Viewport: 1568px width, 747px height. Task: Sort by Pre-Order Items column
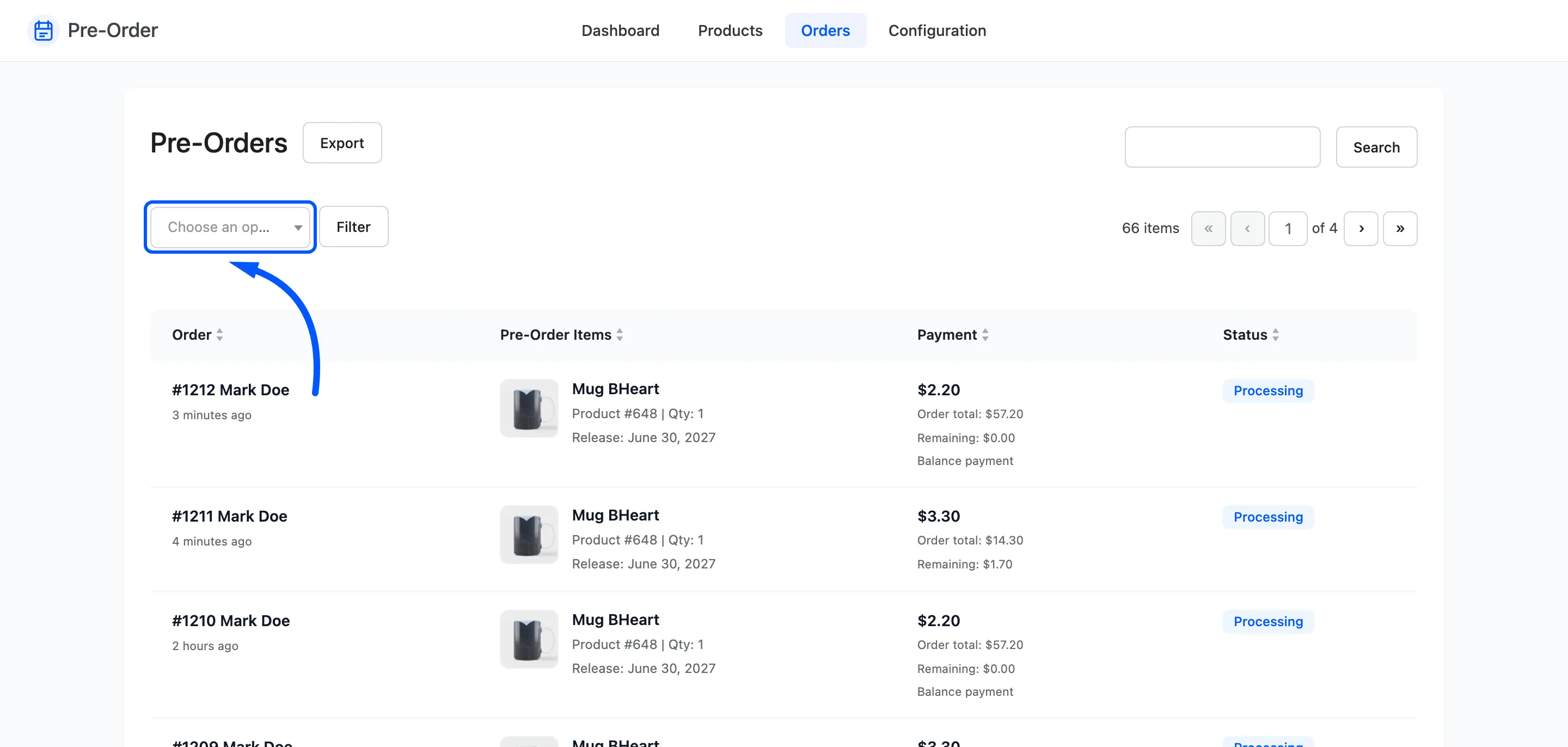pyautogui.click(x=561, y=335)
